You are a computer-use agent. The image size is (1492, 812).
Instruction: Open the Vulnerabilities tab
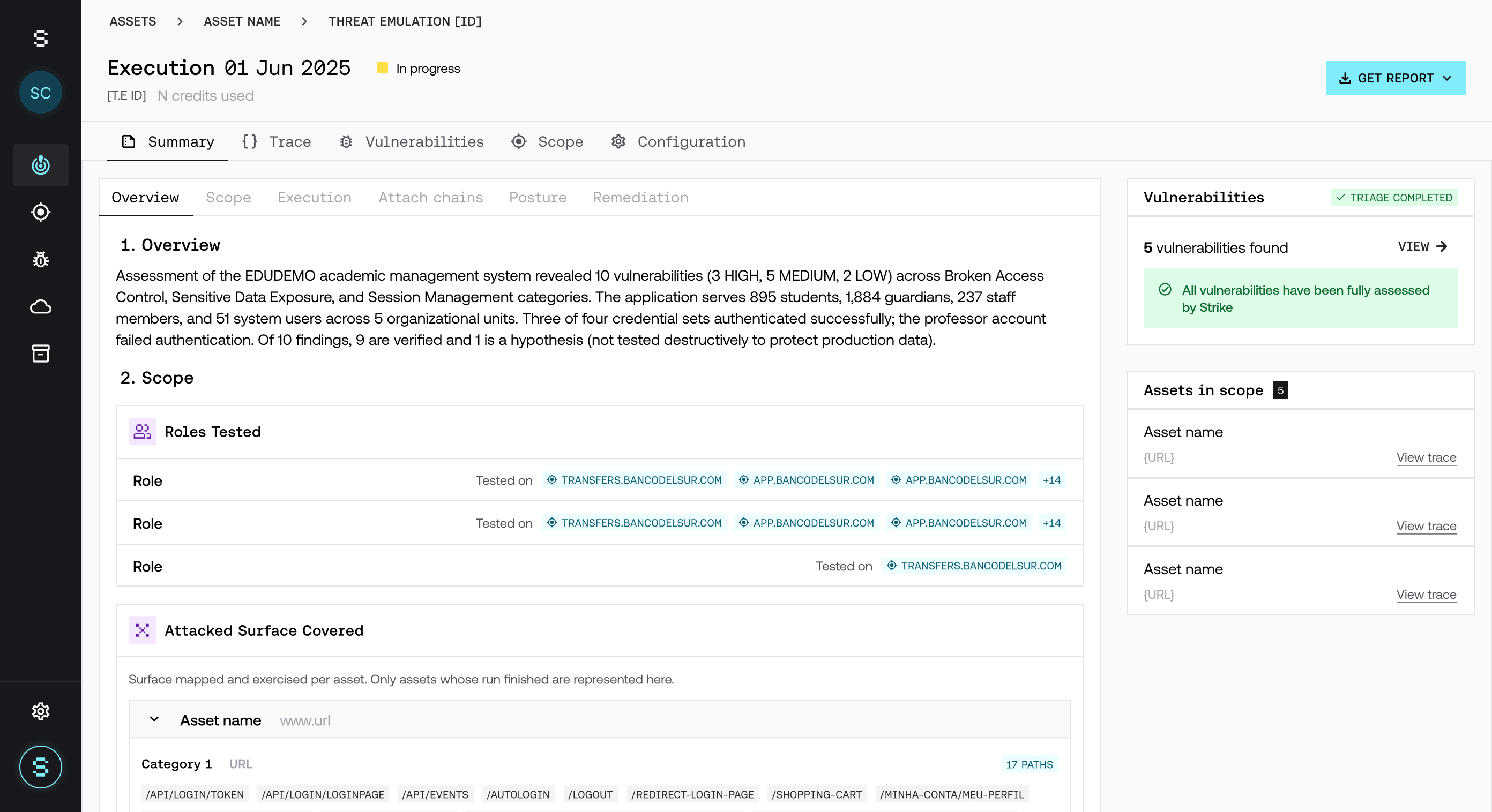(x=411, y=142)
